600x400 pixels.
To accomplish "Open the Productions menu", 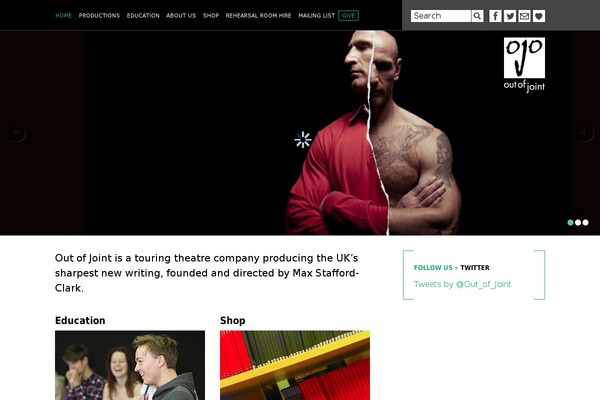I will (99, 16).
